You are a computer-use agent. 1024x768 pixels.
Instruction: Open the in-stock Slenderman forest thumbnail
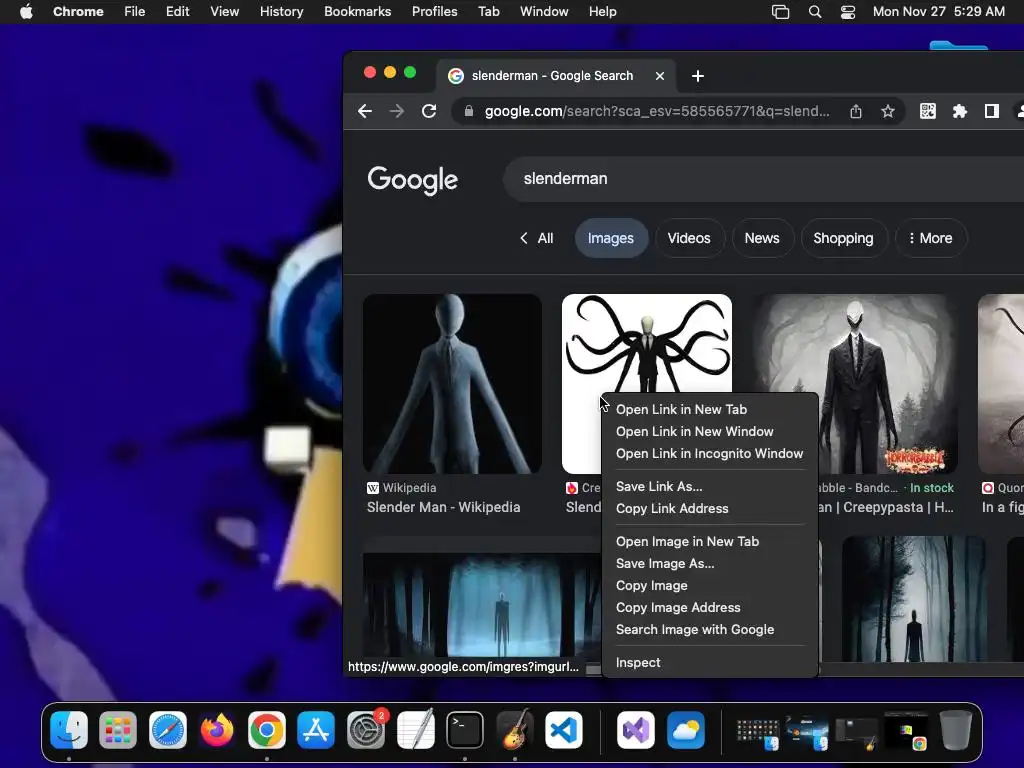(x=857, y=384)
